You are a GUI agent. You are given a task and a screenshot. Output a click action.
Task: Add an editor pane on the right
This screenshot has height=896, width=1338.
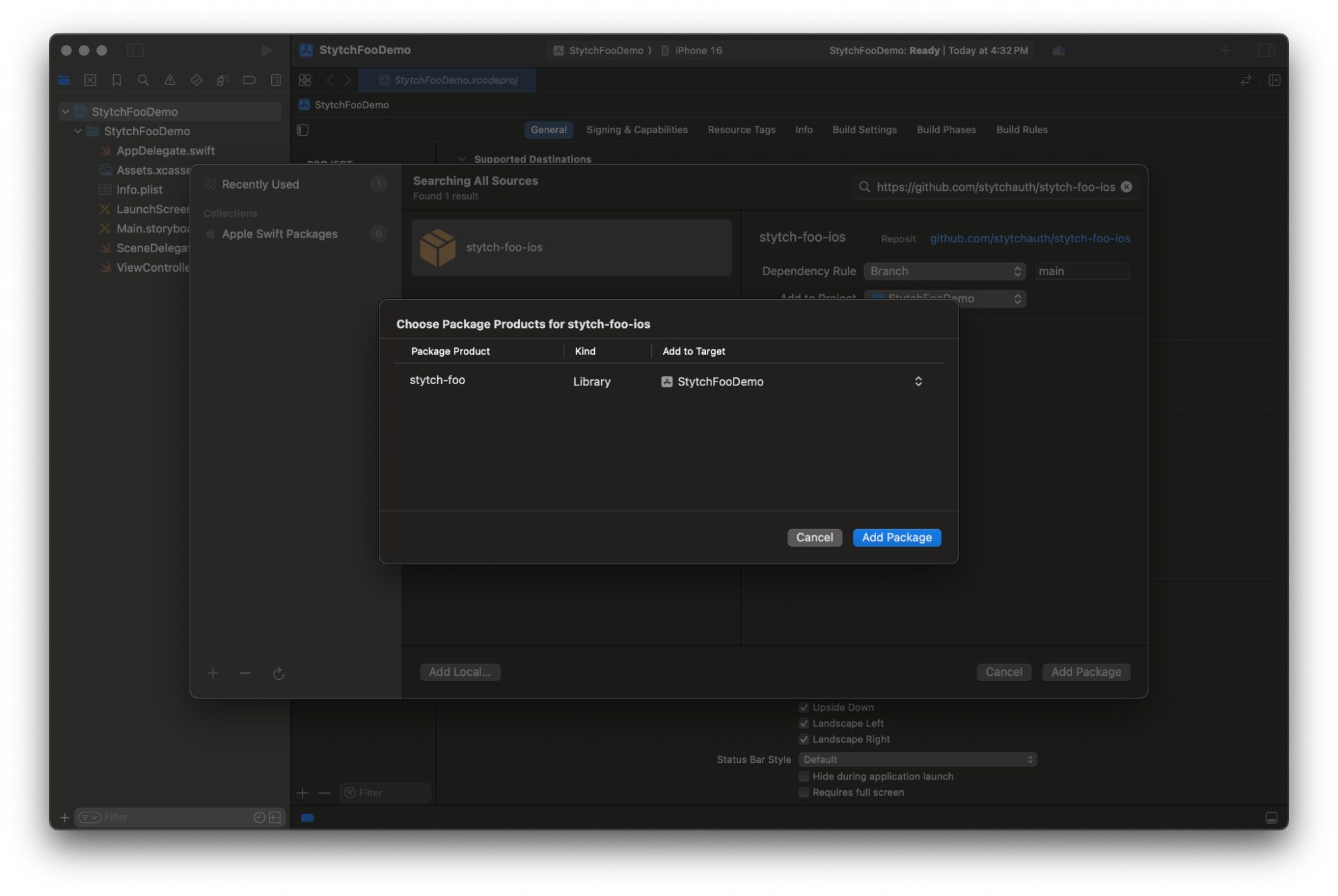(1274, 80)
